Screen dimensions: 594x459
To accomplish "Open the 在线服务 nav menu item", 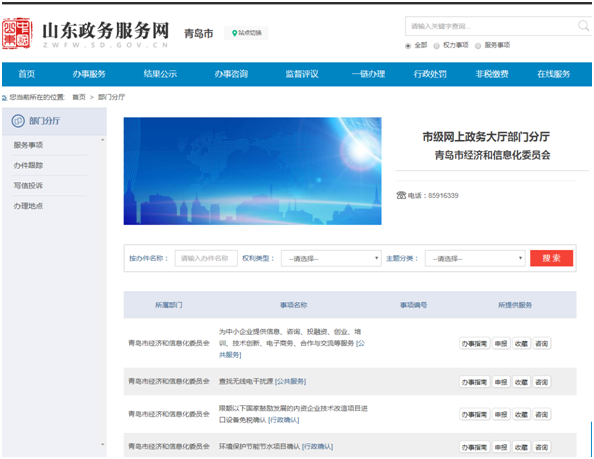I will click(554, 74).
